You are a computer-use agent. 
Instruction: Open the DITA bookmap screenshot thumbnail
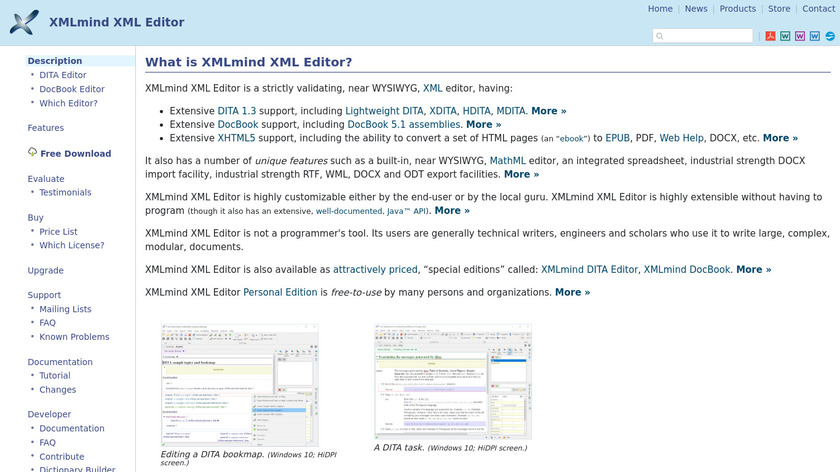pyautogui.click(x=239, y=385)
